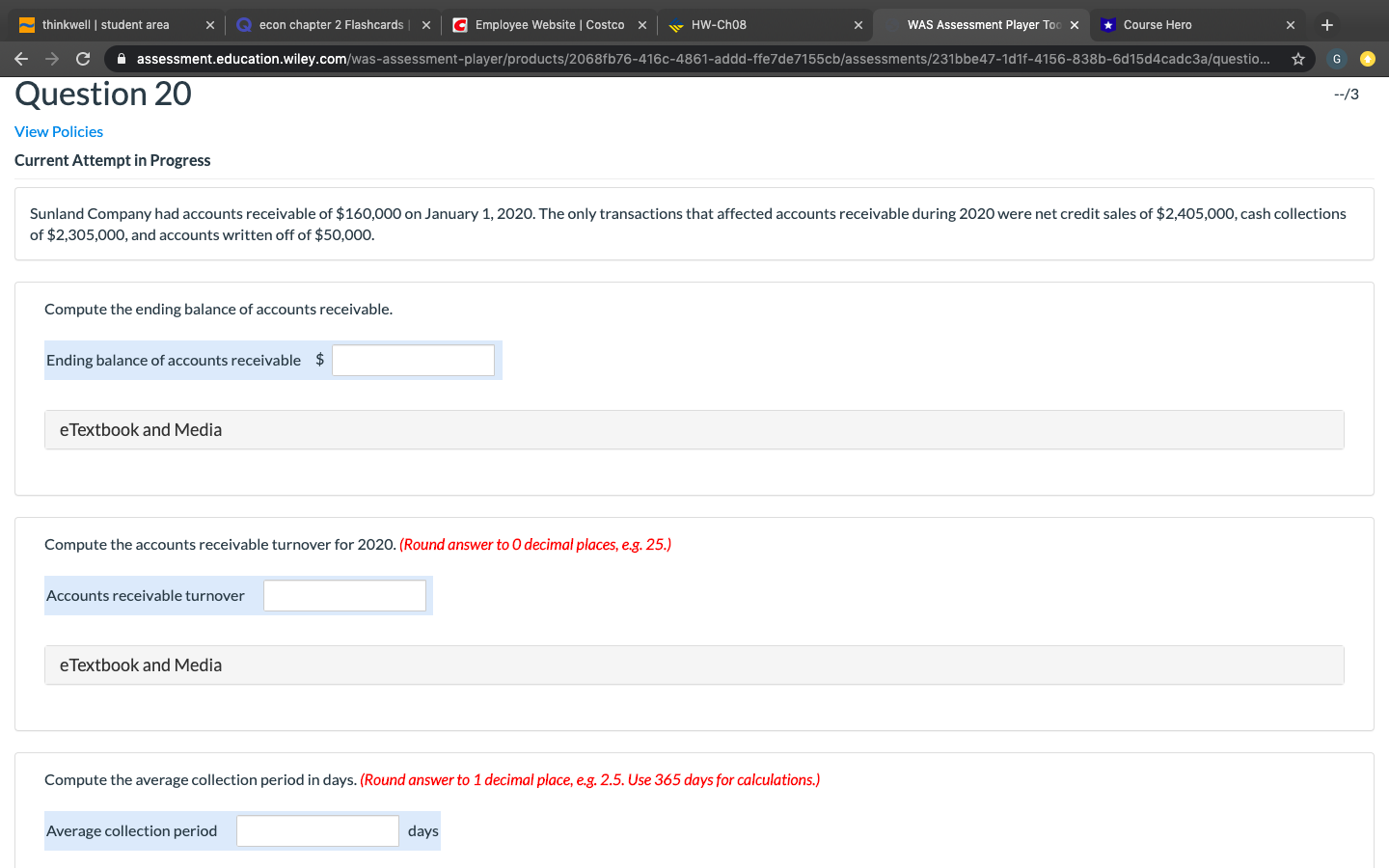Screen dimensions: 1389x868
Task: Click the browser forward arrow icon
Action: [52, 58]
